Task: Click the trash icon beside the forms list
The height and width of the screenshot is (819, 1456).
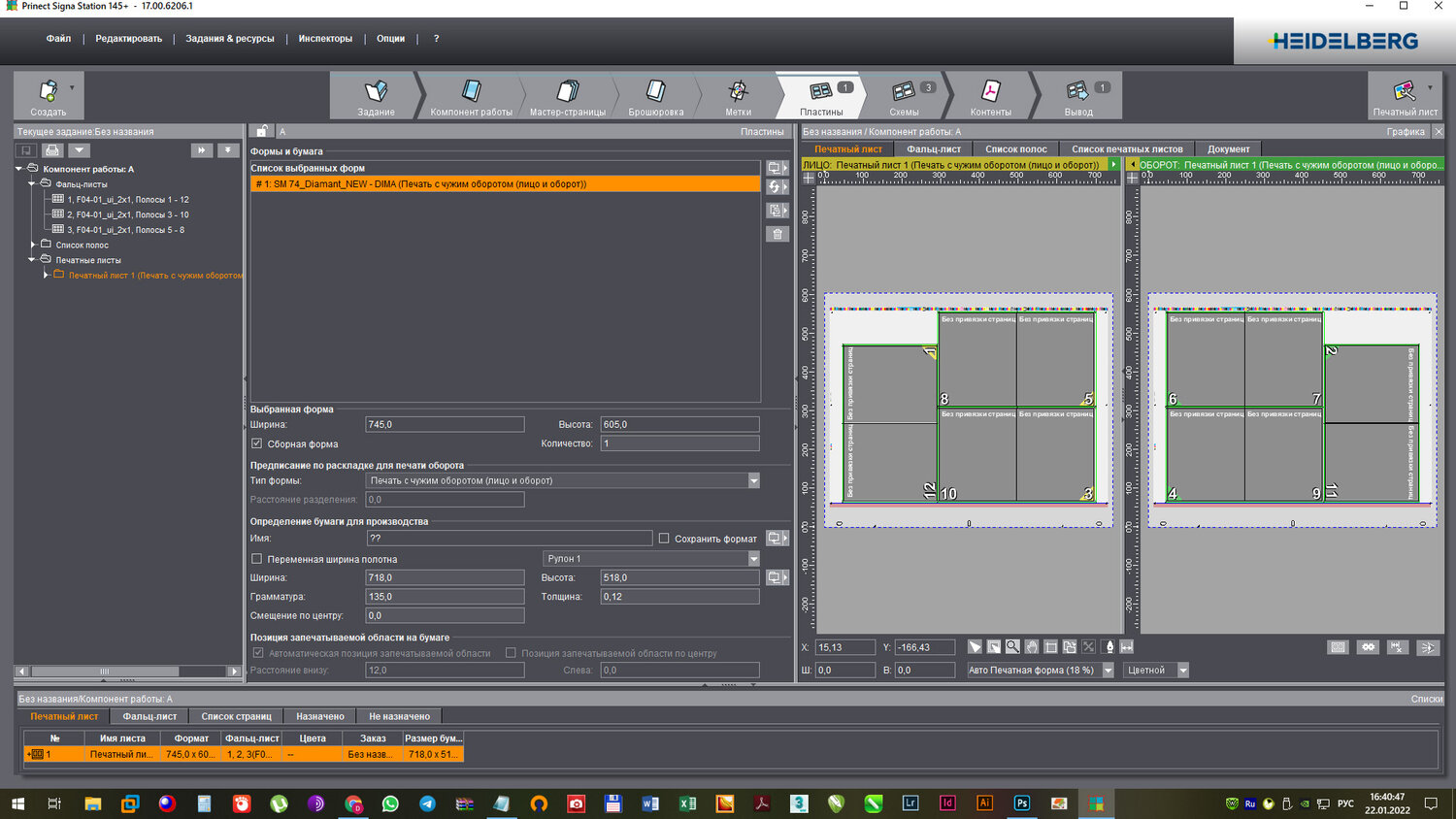Action: click(777, 234)
